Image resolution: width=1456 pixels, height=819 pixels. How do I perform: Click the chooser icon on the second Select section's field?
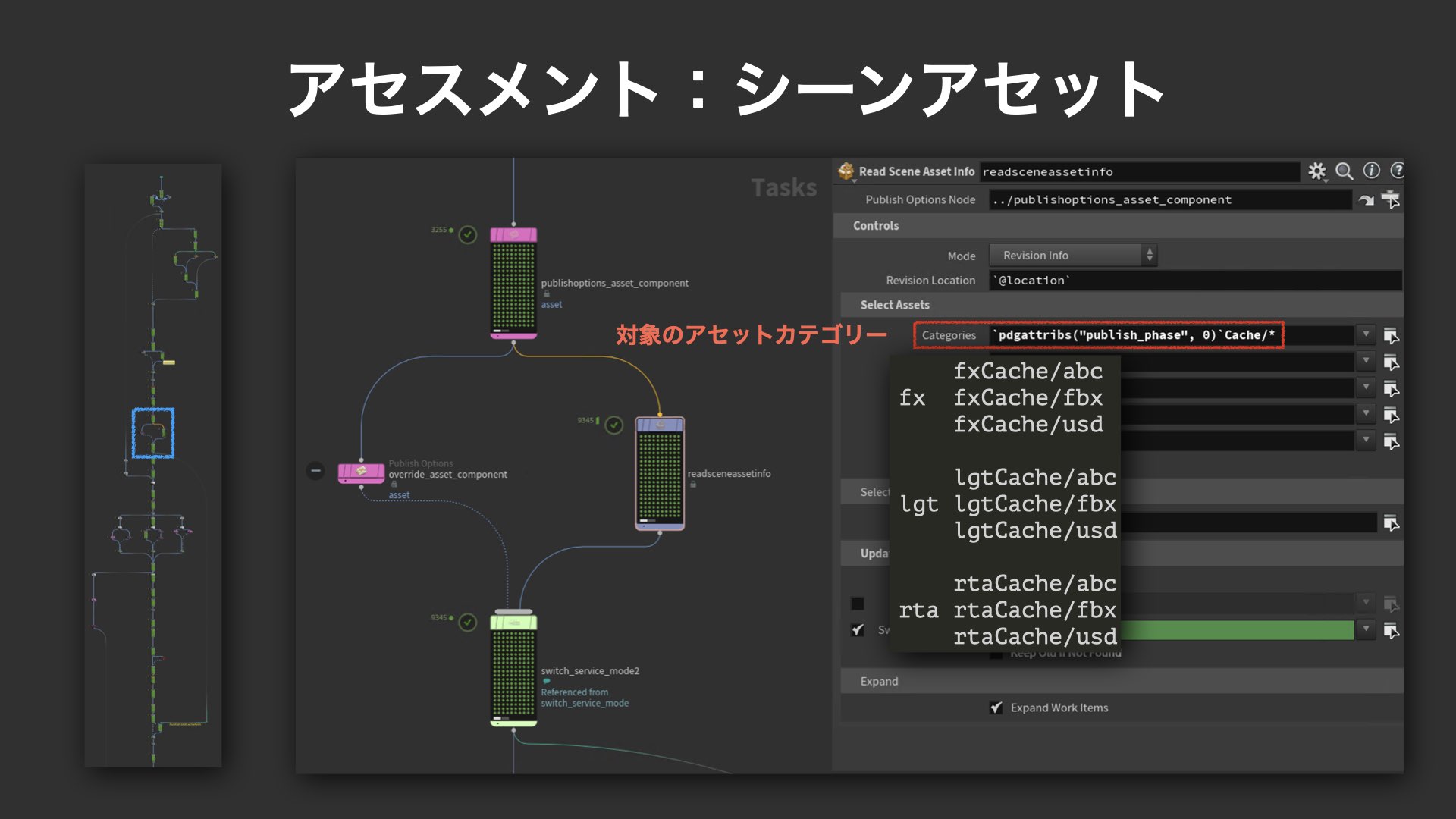(x=1391, y=522)
